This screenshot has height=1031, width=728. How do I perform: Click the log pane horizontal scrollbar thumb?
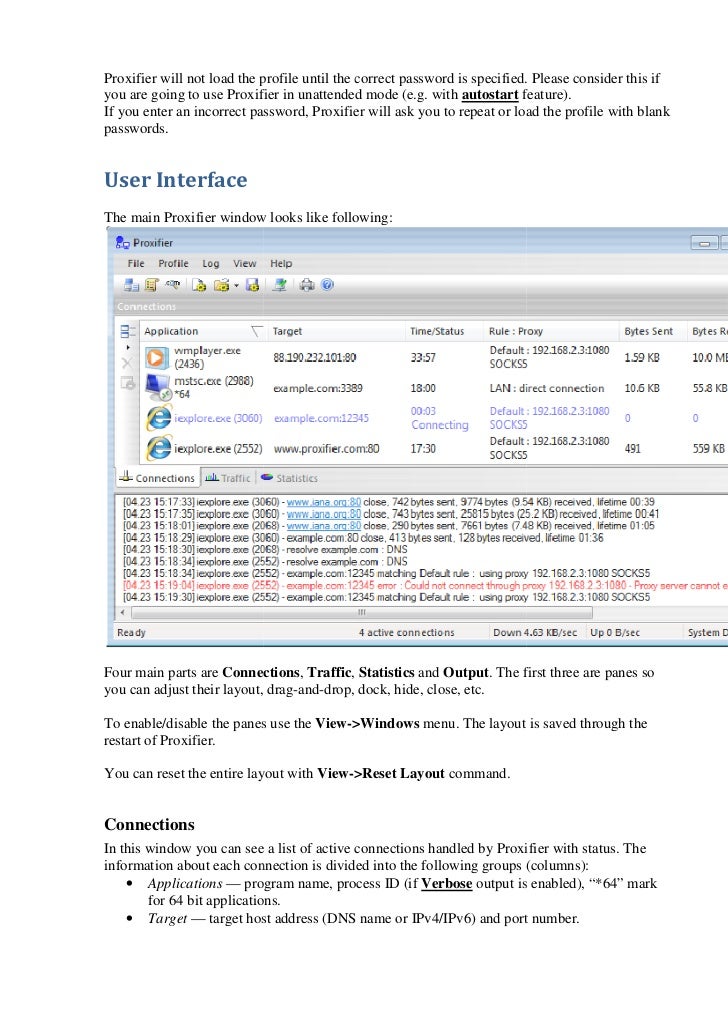tap(362, 612)
